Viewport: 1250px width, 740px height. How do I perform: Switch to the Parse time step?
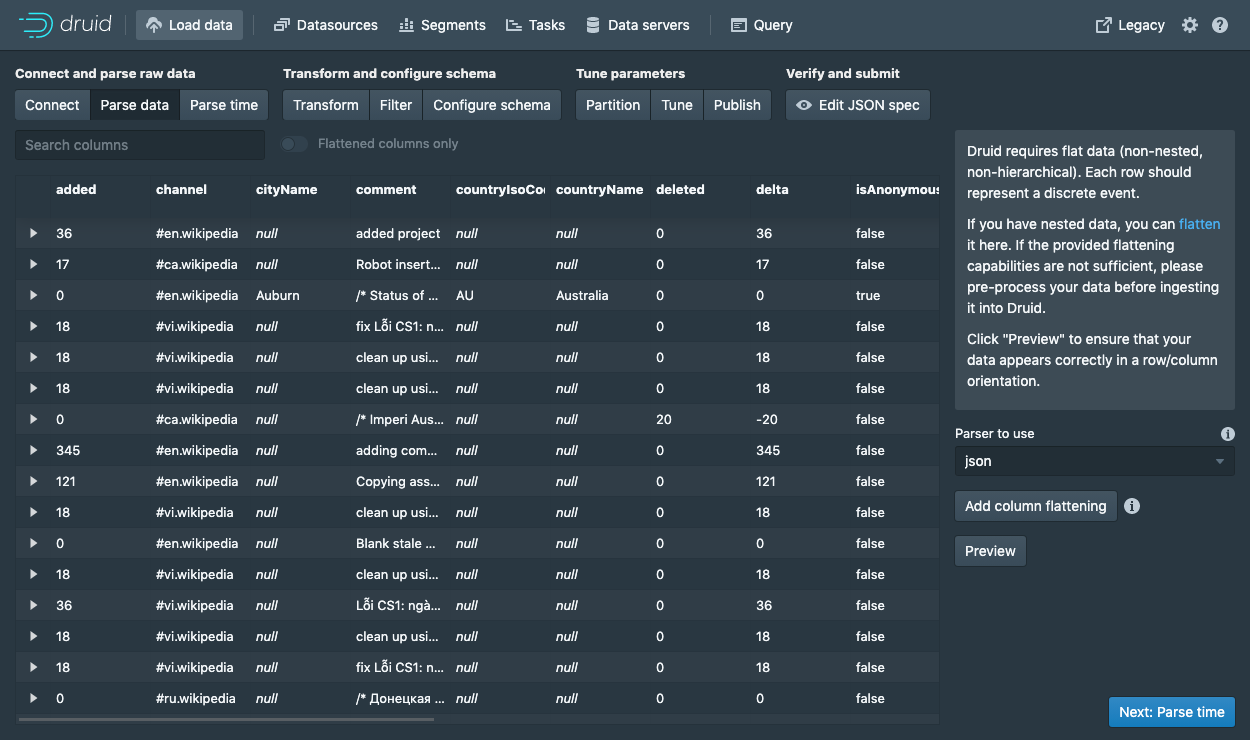pyautogui.click(x=223, y=105)
